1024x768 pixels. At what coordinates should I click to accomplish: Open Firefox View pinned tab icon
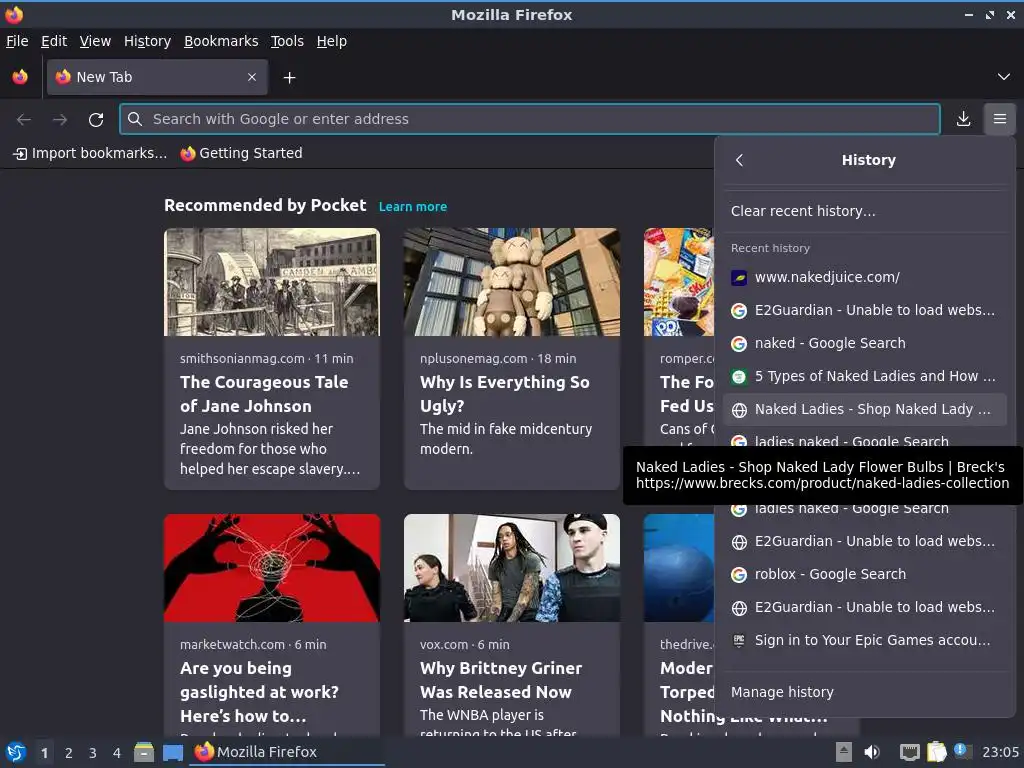(20, 77)
